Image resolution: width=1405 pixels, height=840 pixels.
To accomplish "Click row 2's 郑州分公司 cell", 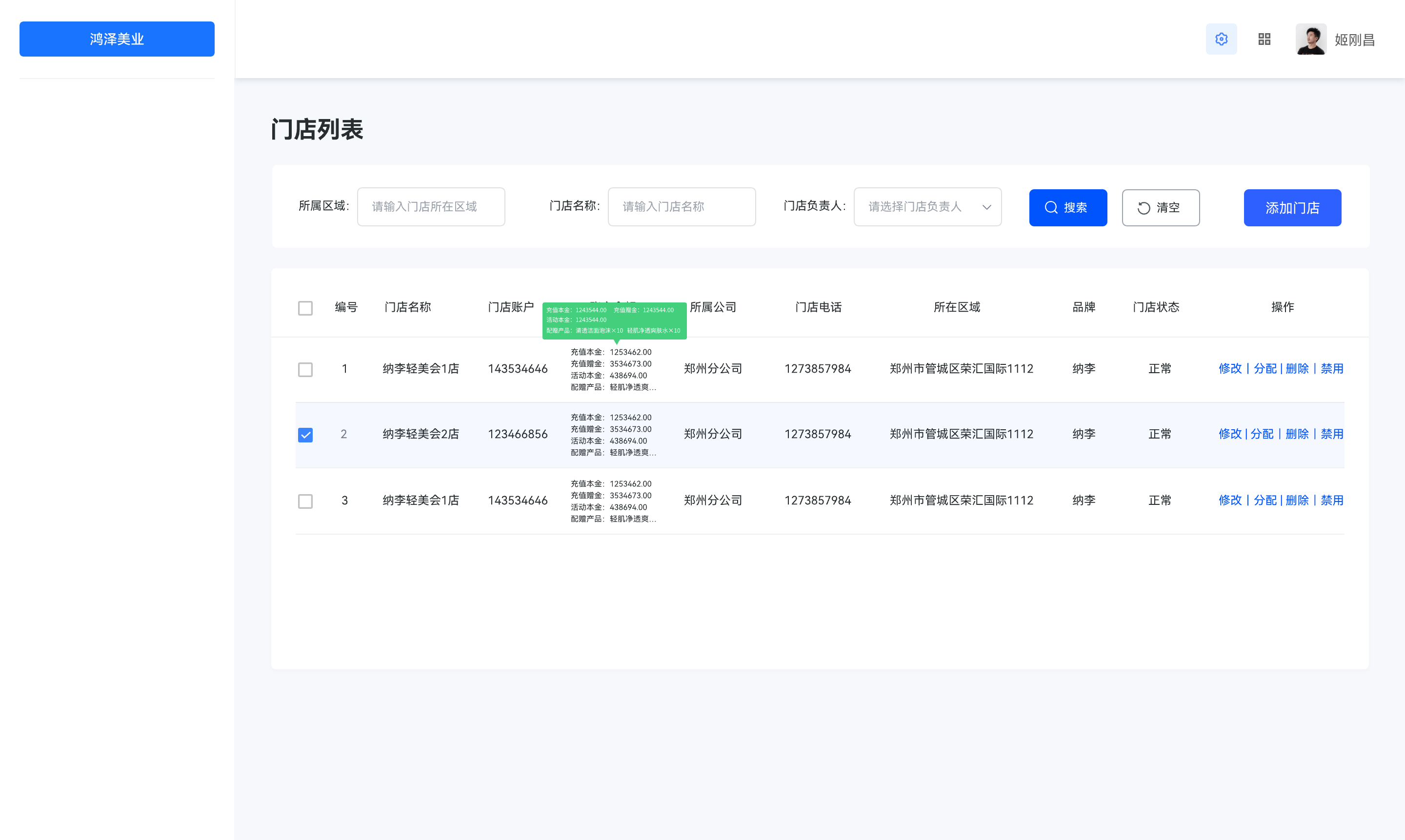I will (x=713, y=434).
